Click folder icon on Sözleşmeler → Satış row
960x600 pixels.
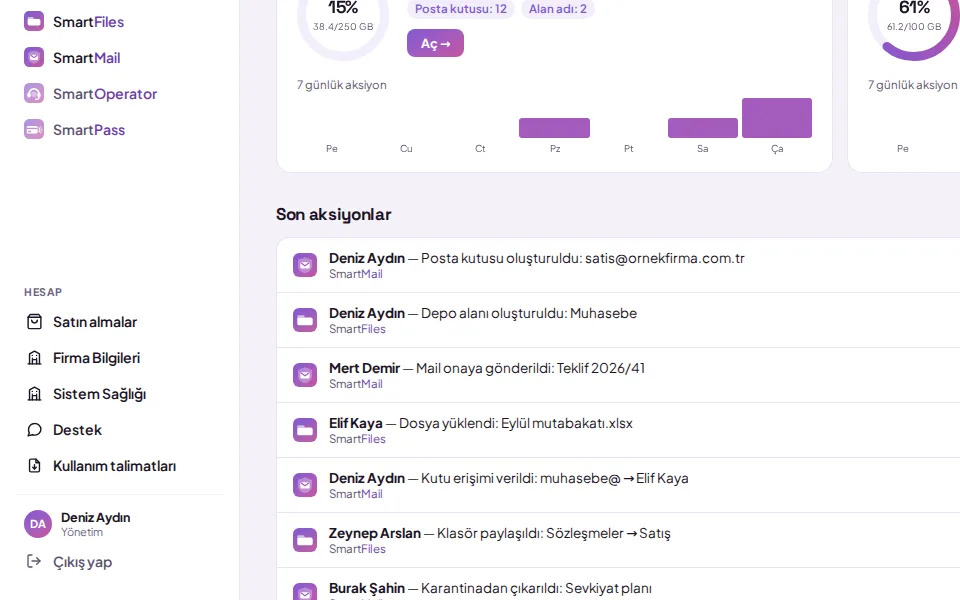(x=305, y=541)
